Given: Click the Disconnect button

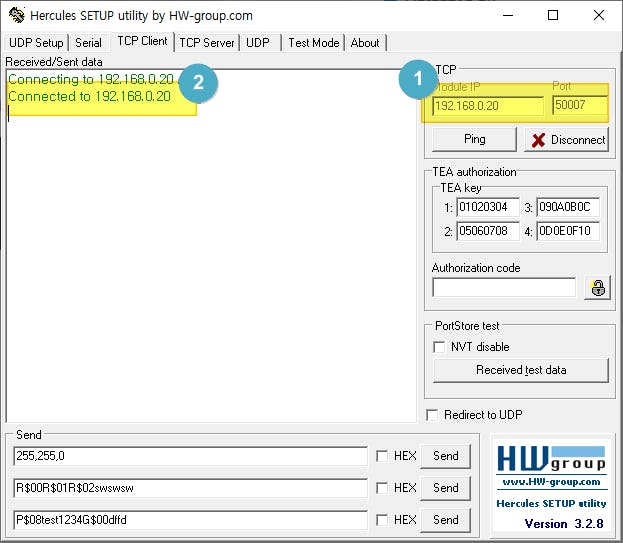Looking at the screenshot, I should 567,139.
